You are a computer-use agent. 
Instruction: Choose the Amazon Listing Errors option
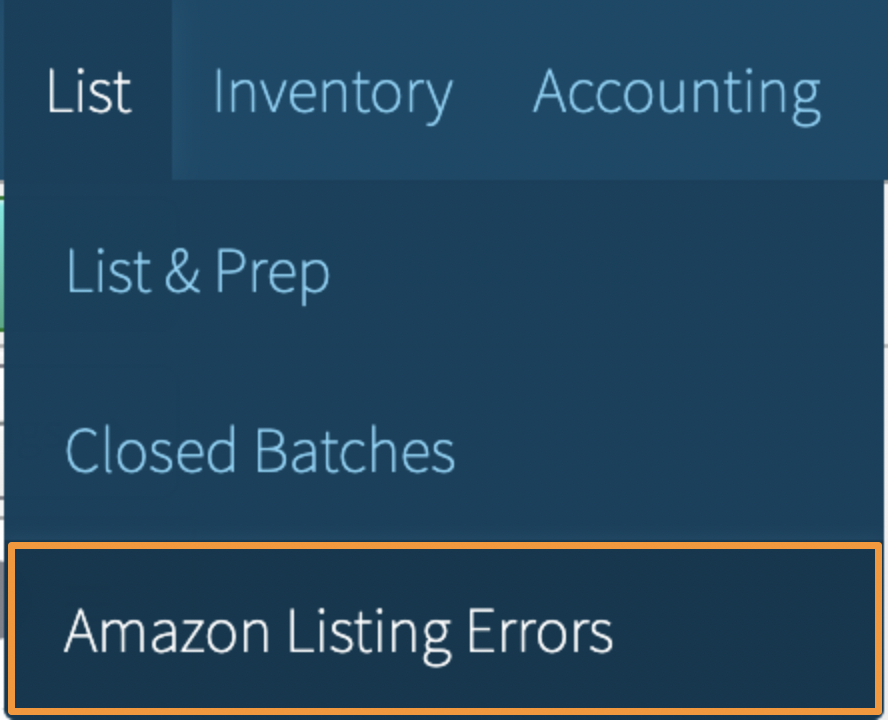click(x=338, y=631)
